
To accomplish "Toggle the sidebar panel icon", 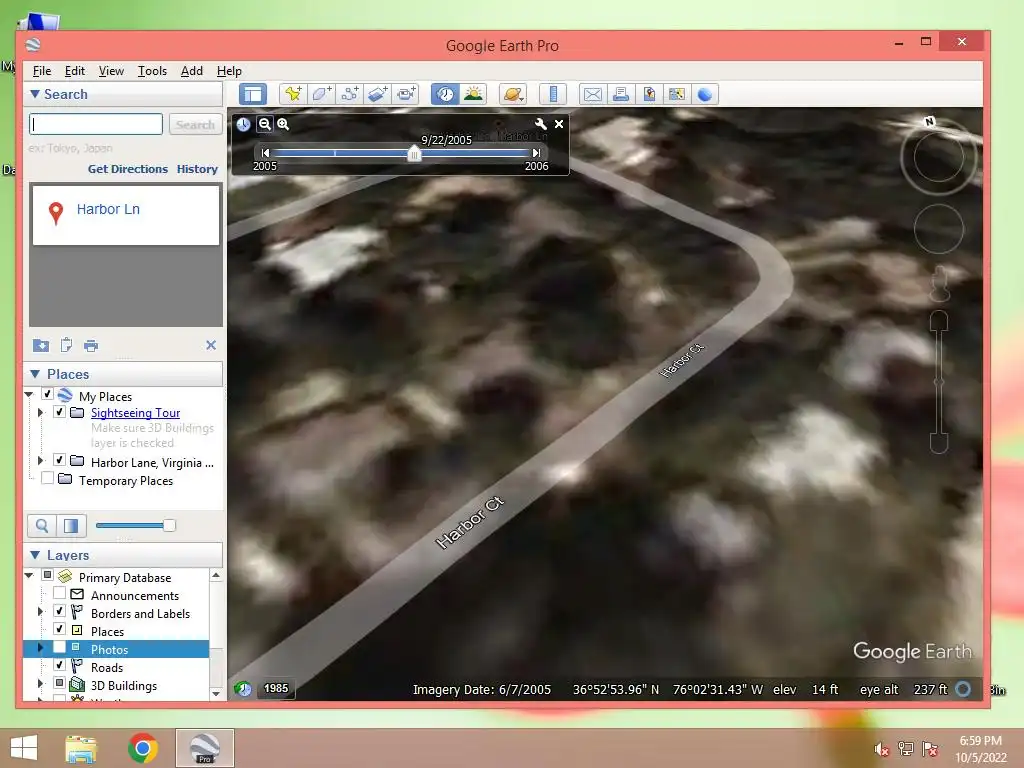I will [x=253, y=94].
